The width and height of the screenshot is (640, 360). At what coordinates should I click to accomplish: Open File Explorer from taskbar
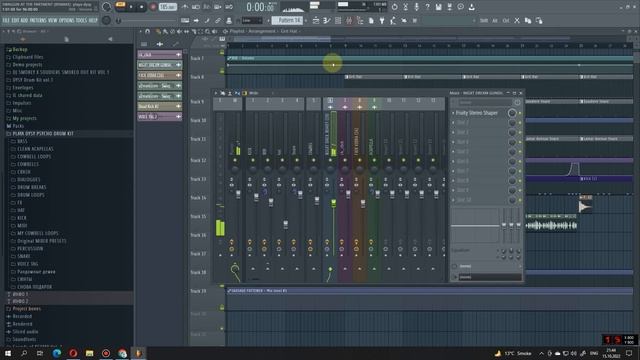pos(89,353)
